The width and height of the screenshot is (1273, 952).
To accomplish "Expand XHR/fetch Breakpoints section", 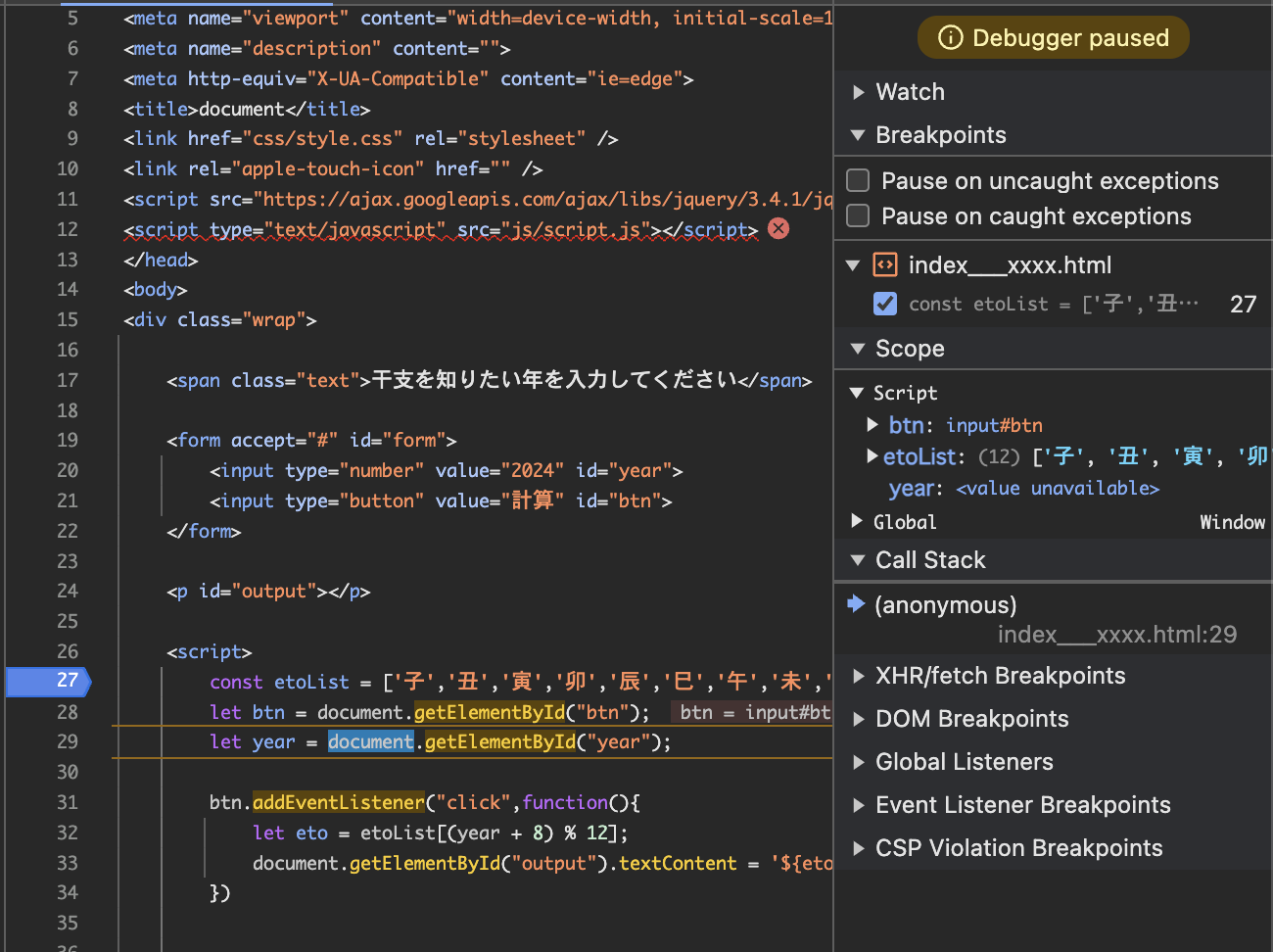I will [x=859, y=676].
